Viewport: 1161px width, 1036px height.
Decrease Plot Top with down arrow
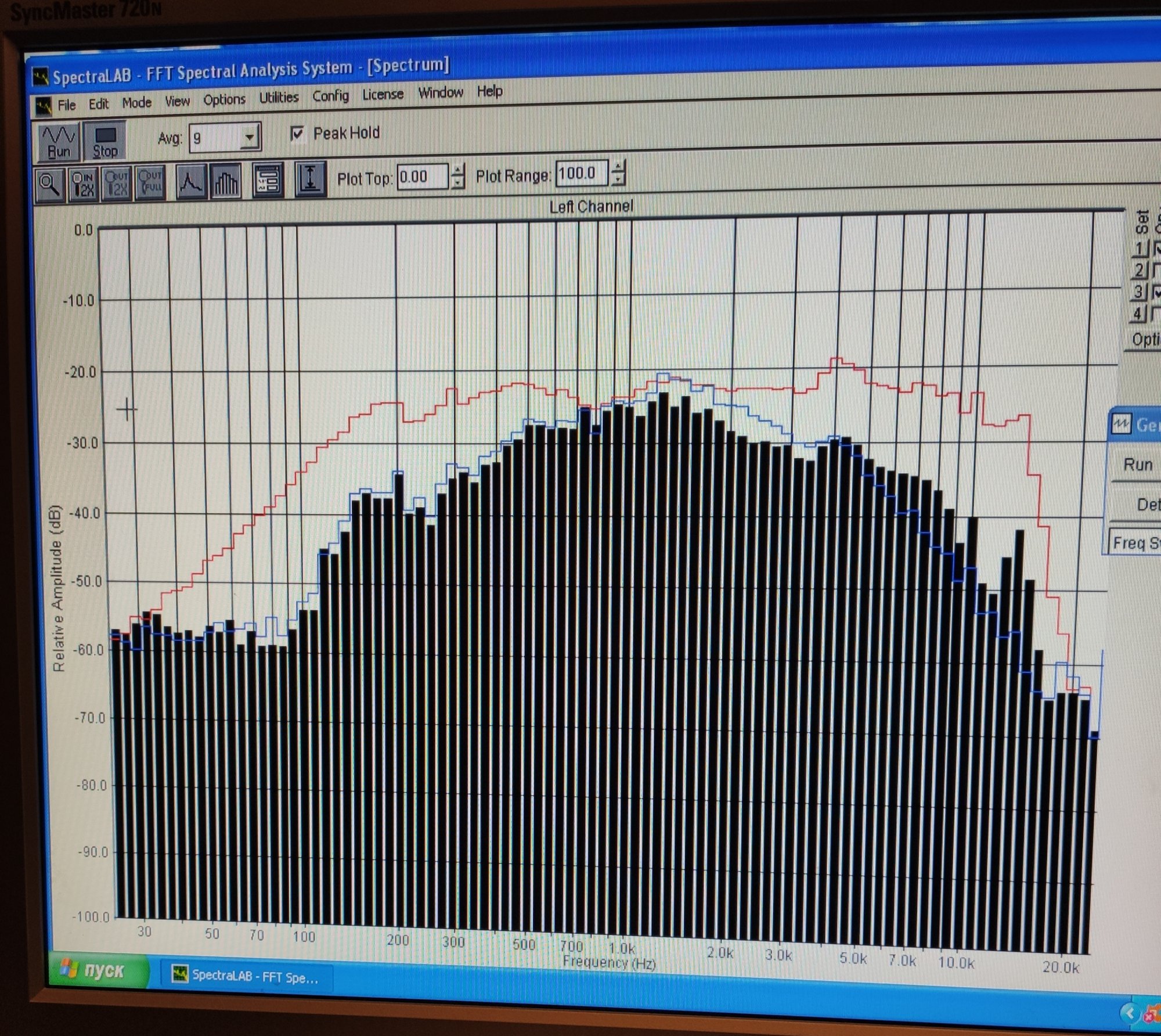pos(458,182)
